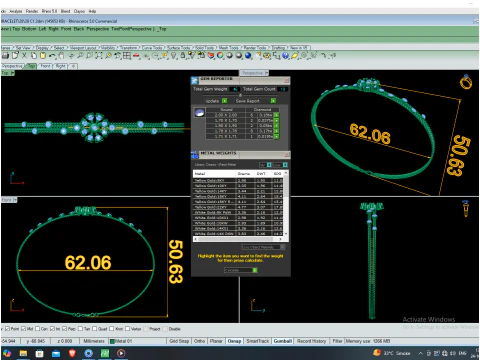Click the Millimeters units field
The image size is (480, 360).
click(x=94, y=341)
